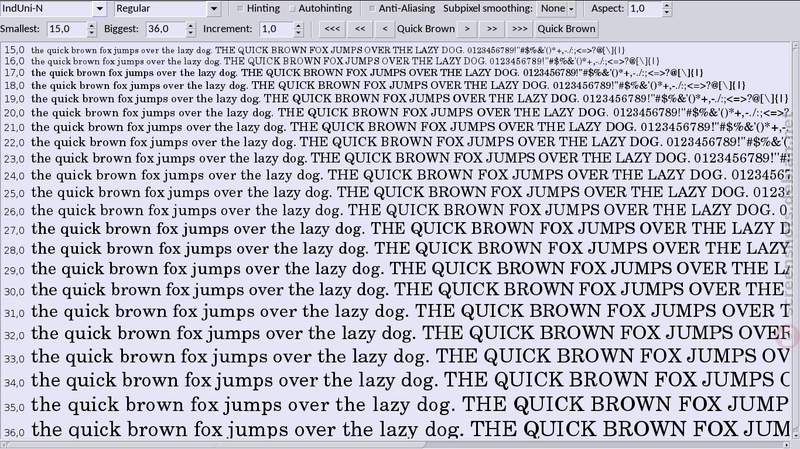
Task: Select the 25,0 size sample row
Action: click(x=396, y=193)
